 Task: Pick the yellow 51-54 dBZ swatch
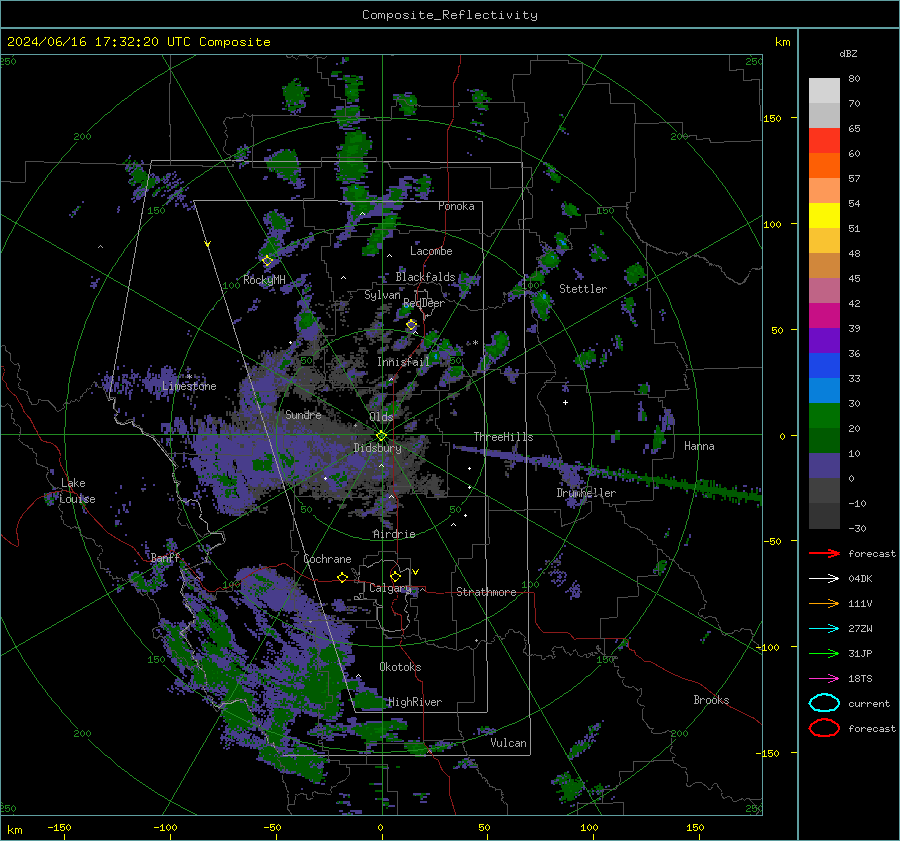[x=824, y=216]
